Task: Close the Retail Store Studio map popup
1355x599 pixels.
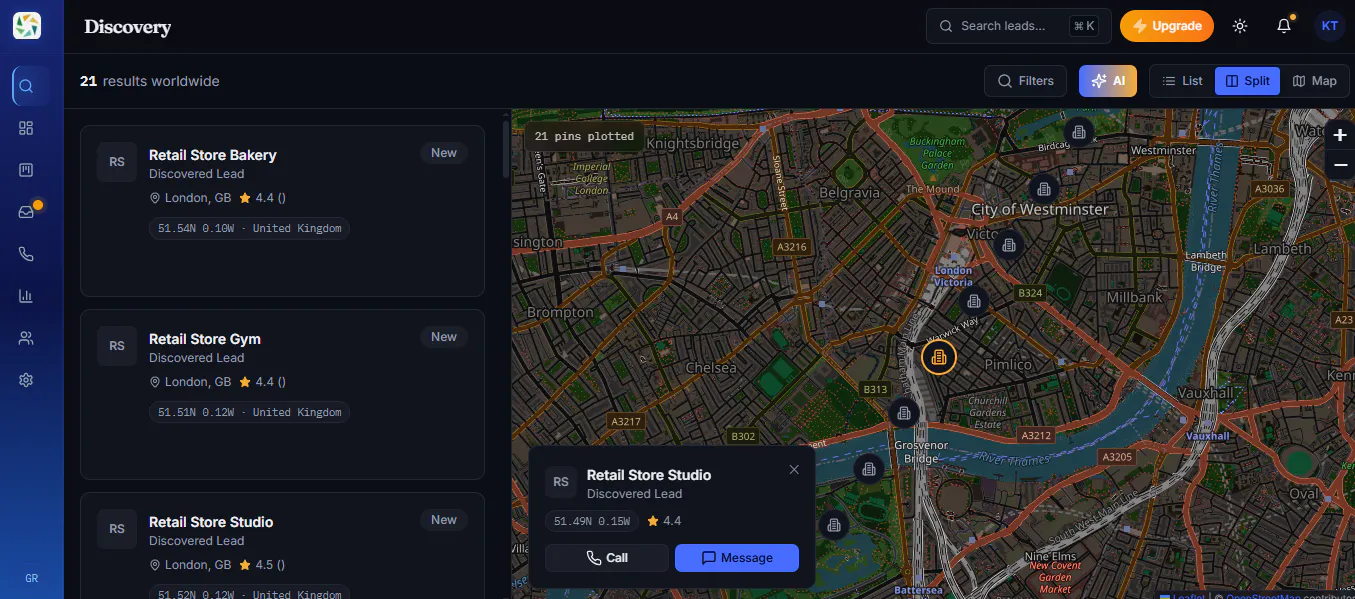Action: pos(794,470)
